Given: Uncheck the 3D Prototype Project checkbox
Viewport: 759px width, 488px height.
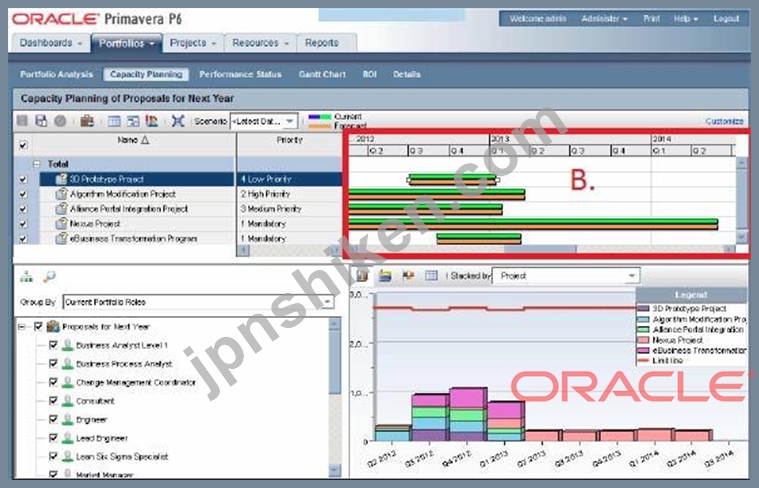Looking at the screenshot, I should pos(23,179).
